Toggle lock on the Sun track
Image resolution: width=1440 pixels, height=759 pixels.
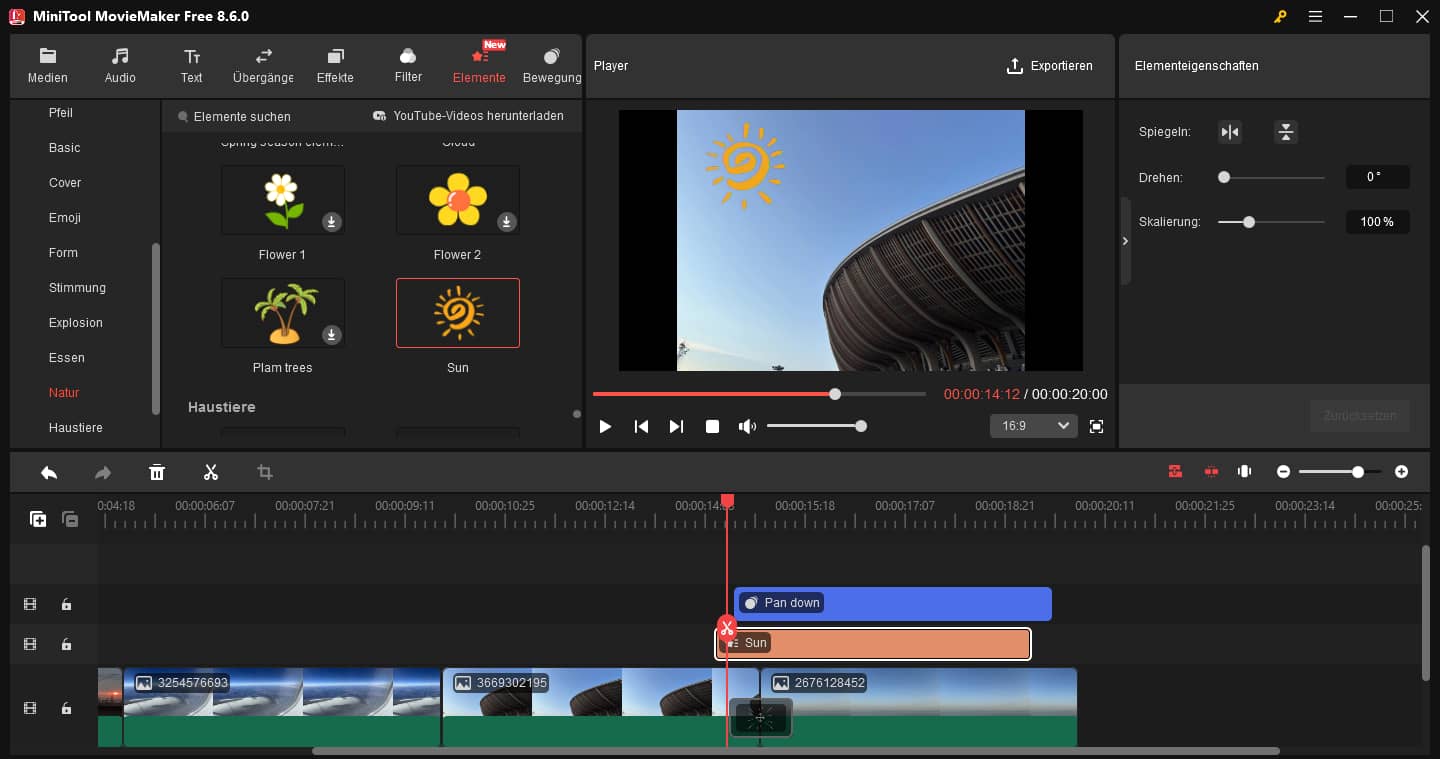66,644
